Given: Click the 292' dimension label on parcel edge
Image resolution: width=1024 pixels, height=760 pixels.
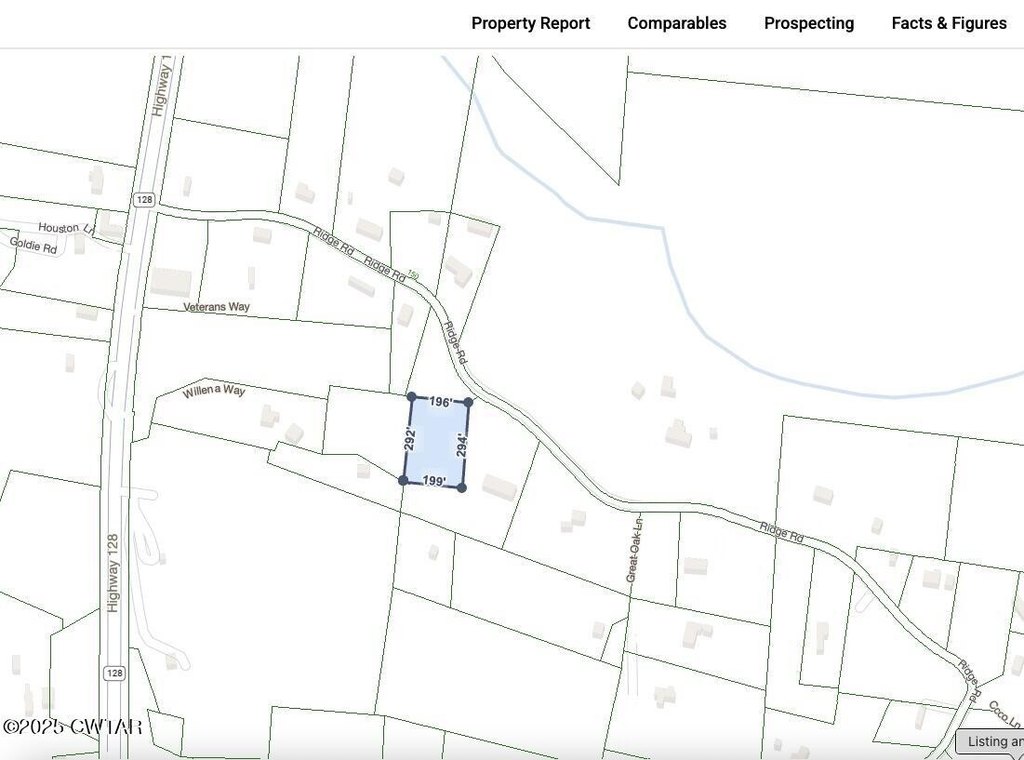Looking at the screenshot, I should tap(409, 439).
